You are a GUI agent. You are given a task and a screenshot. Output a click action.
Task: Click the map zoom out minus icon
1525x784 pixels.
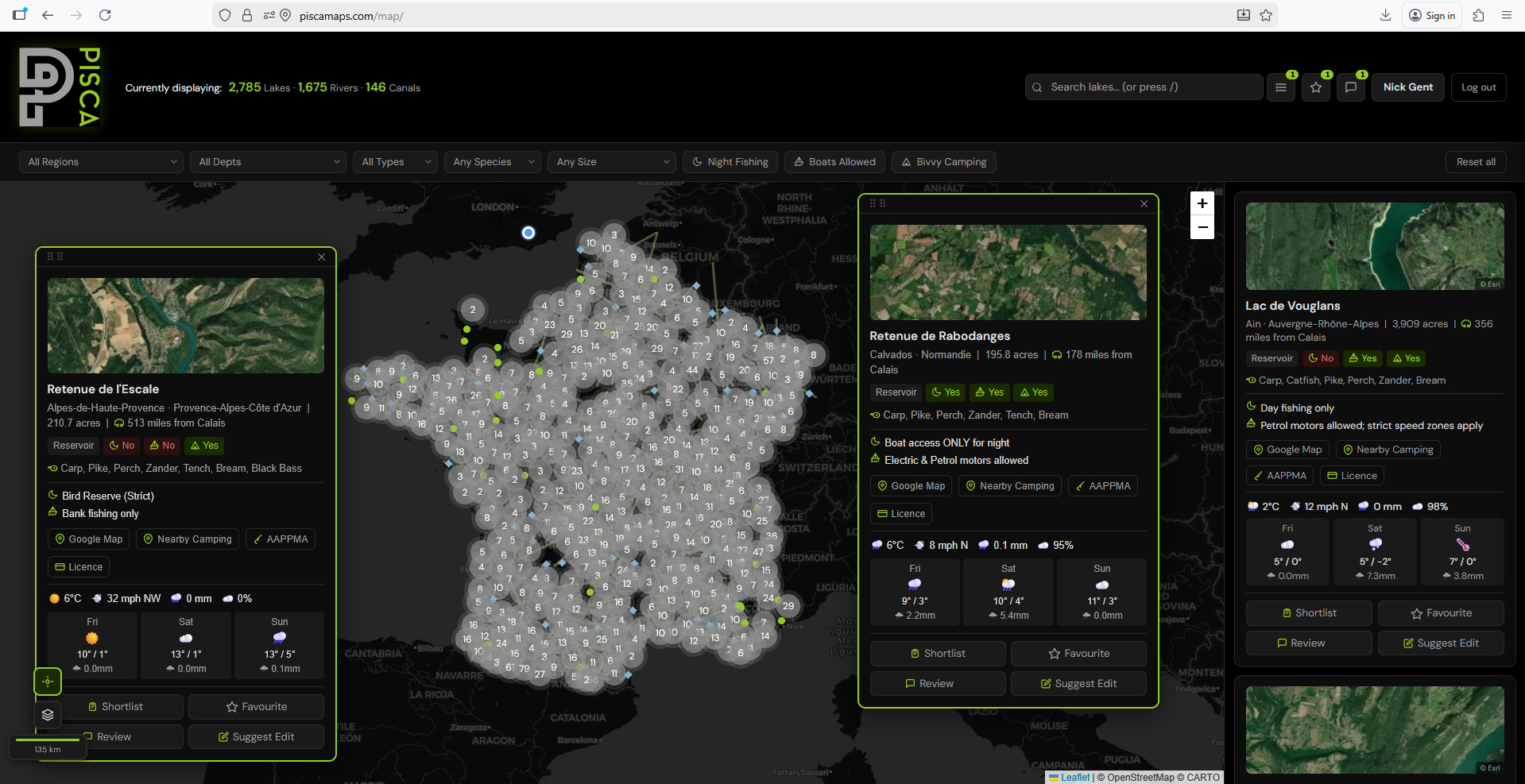point(1202,227)
